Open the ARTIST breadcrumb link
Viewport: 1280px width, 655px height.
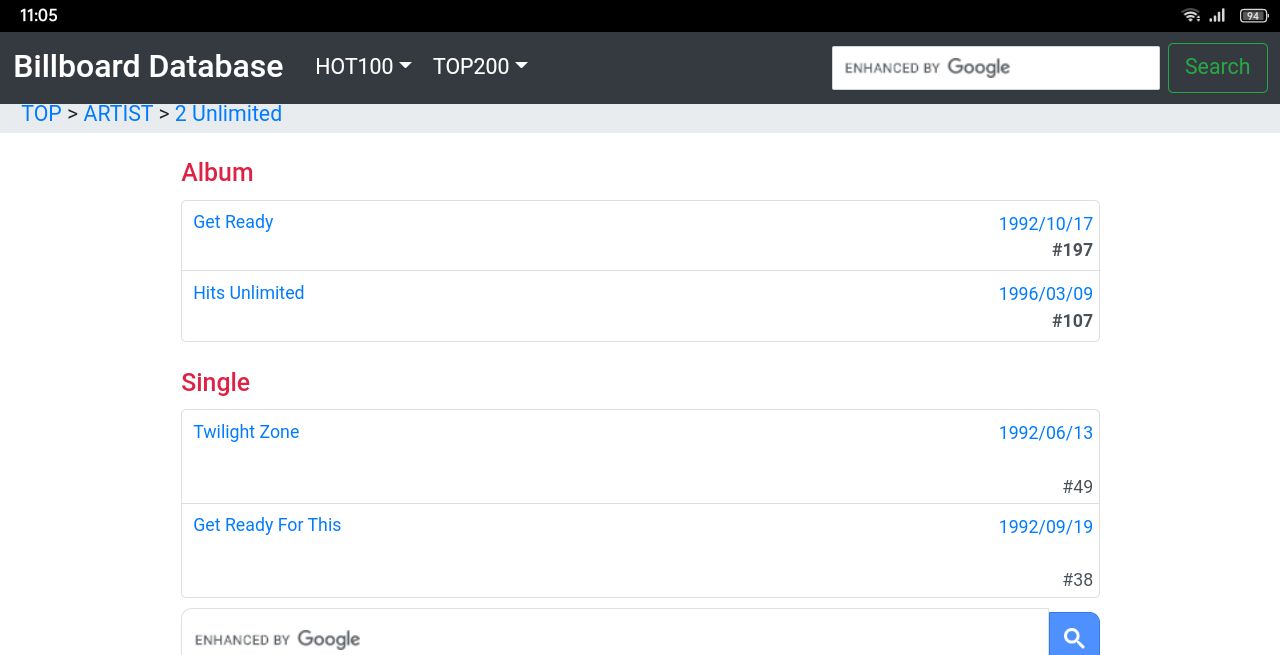118,114
